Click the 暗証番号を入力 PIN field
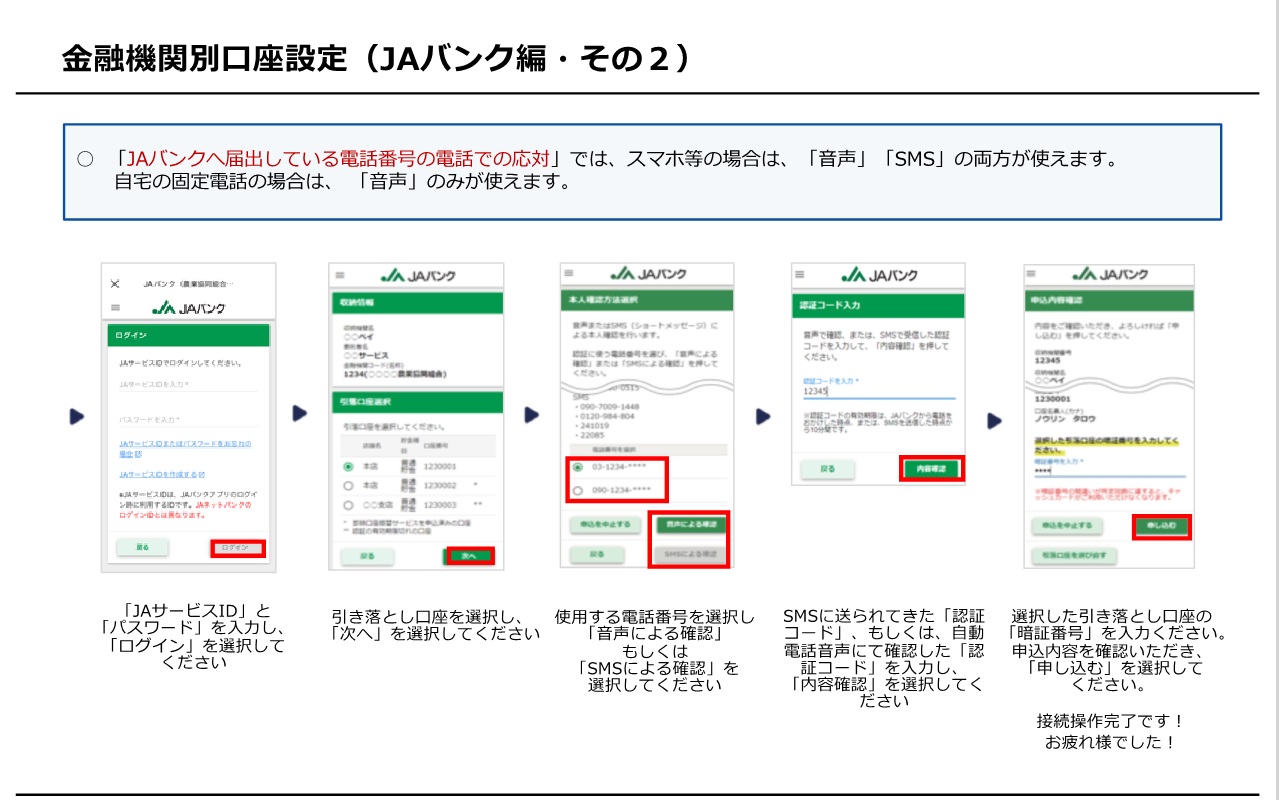The image size is (1279, 800). (1109, 468)
